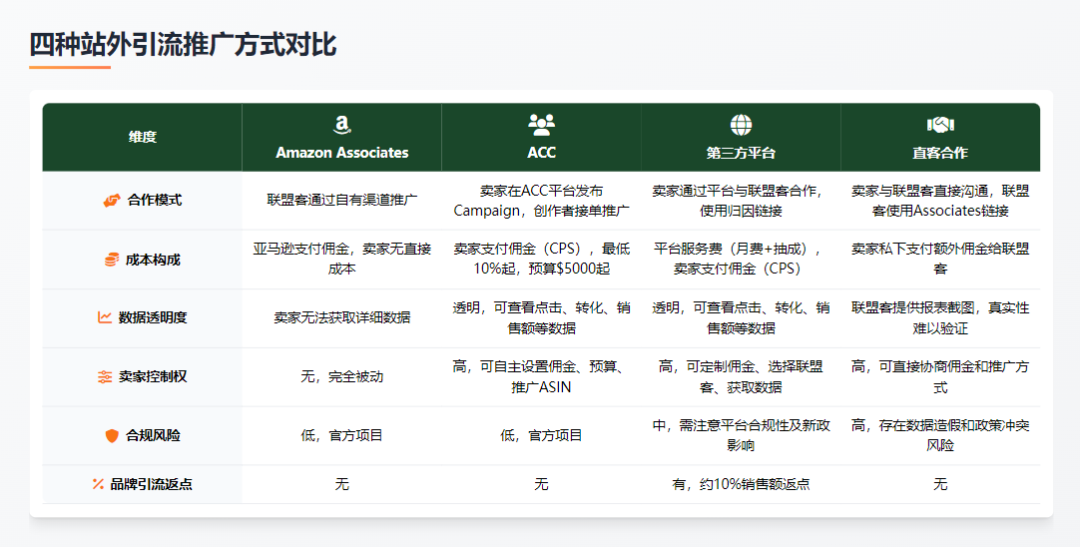
Task: Click the chart line icon beside 数据透明度
Action: tap(105, 318)
